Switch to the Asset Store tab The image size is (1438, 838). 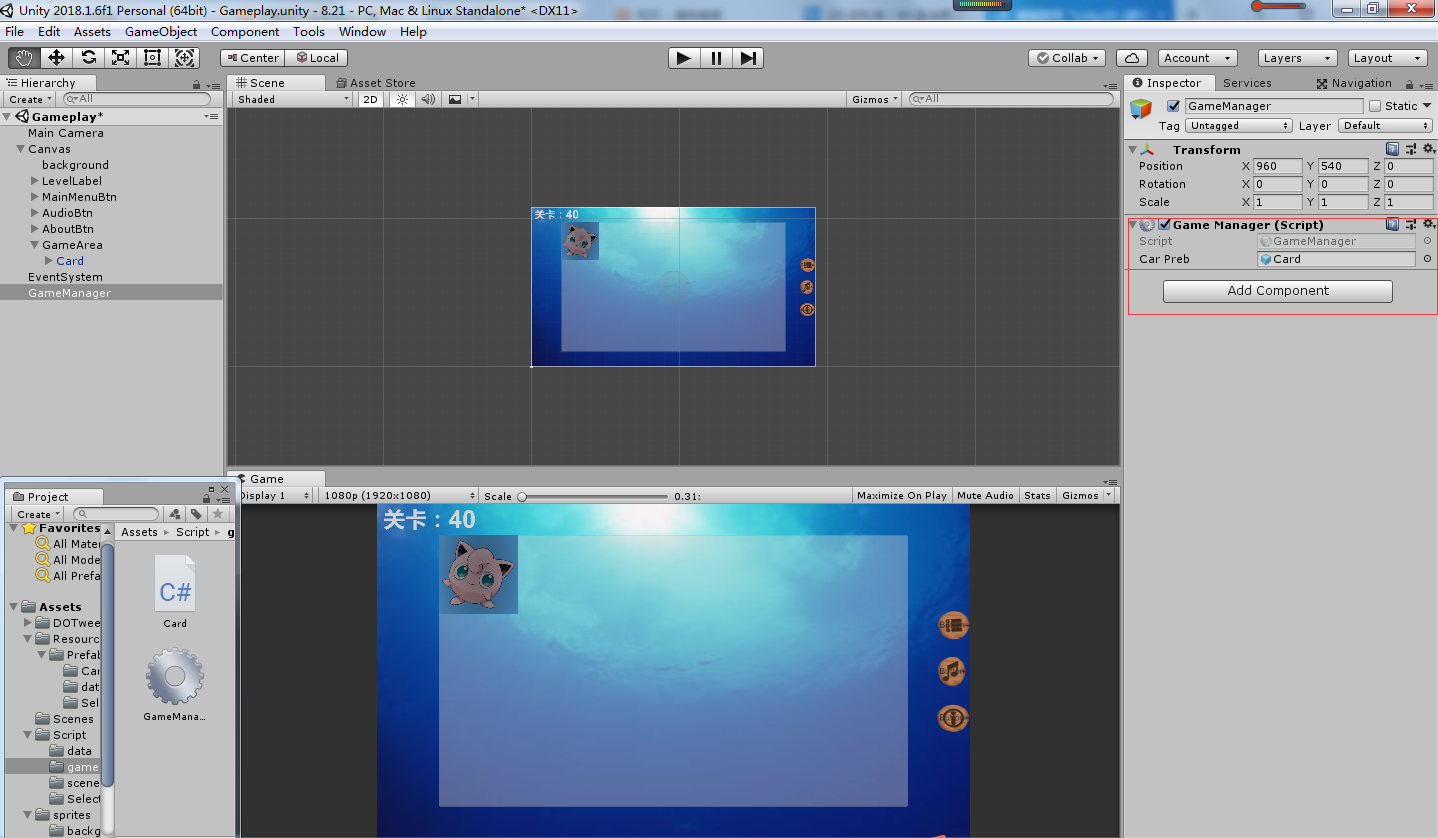point(376,83)
